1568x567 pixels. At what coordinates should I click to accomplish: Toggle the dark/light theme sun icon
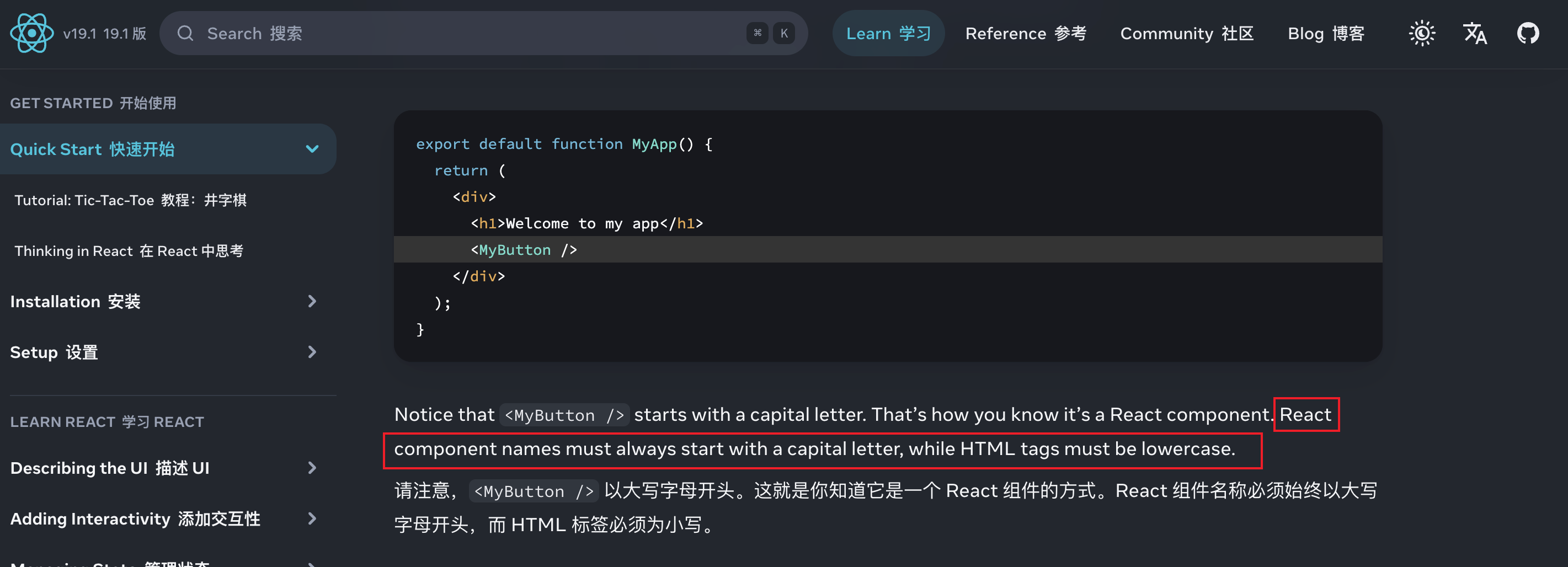1422,33
